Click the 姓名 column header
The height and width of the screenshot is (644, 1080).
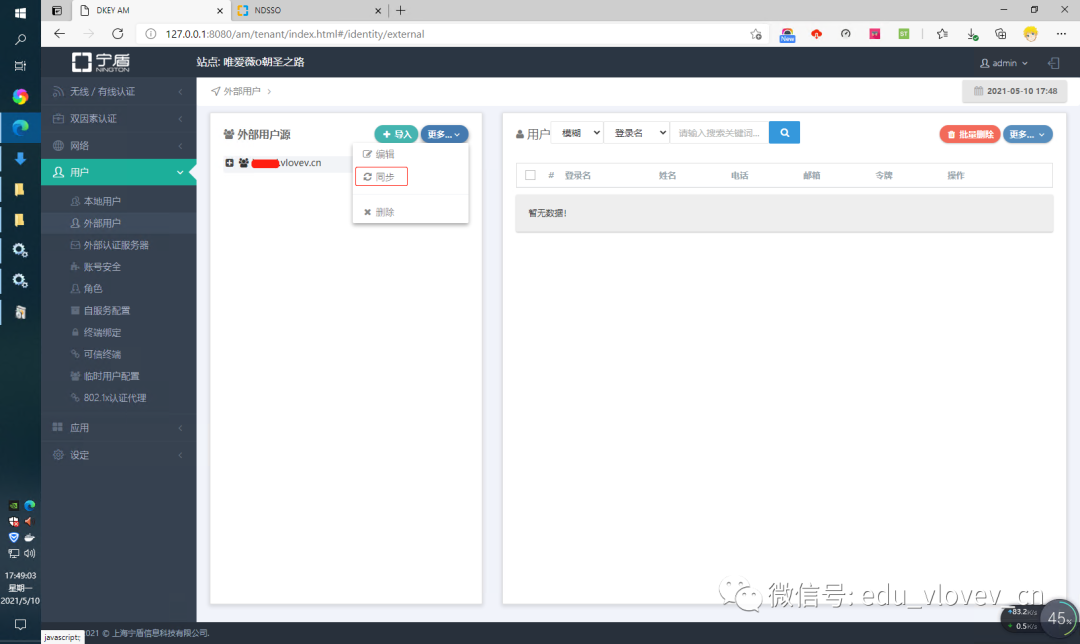coord(667,176)
